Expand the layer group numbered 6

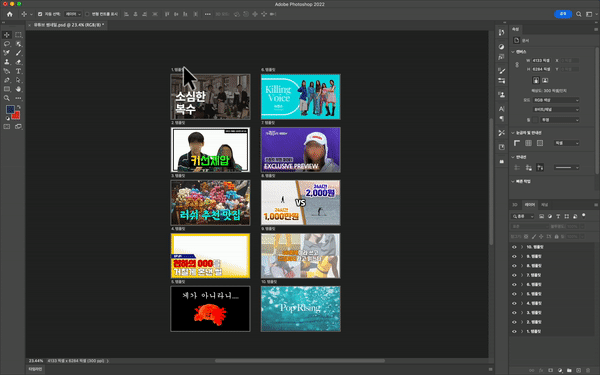coord(522,284)
